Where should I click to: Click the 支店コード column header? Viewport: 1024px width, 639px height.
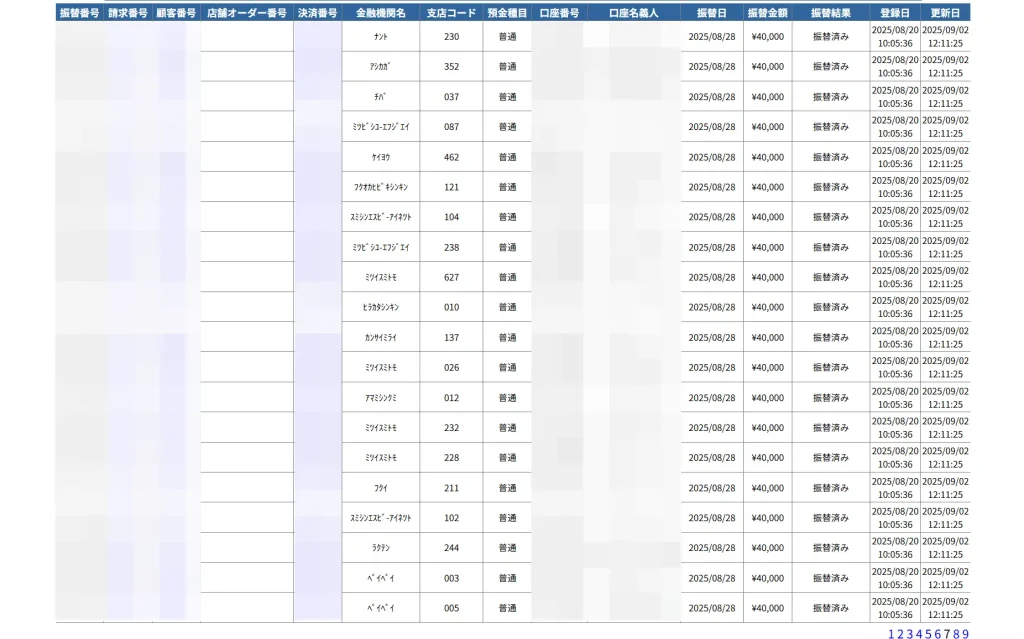pos(451,13)
